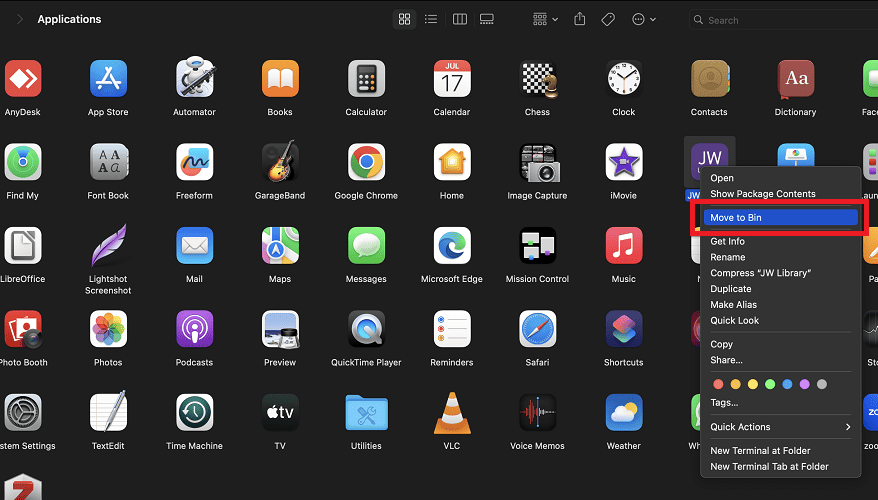878x500 pixels.
Task: Select Show Package Contents menu item
Action: (x=762, y=194)
